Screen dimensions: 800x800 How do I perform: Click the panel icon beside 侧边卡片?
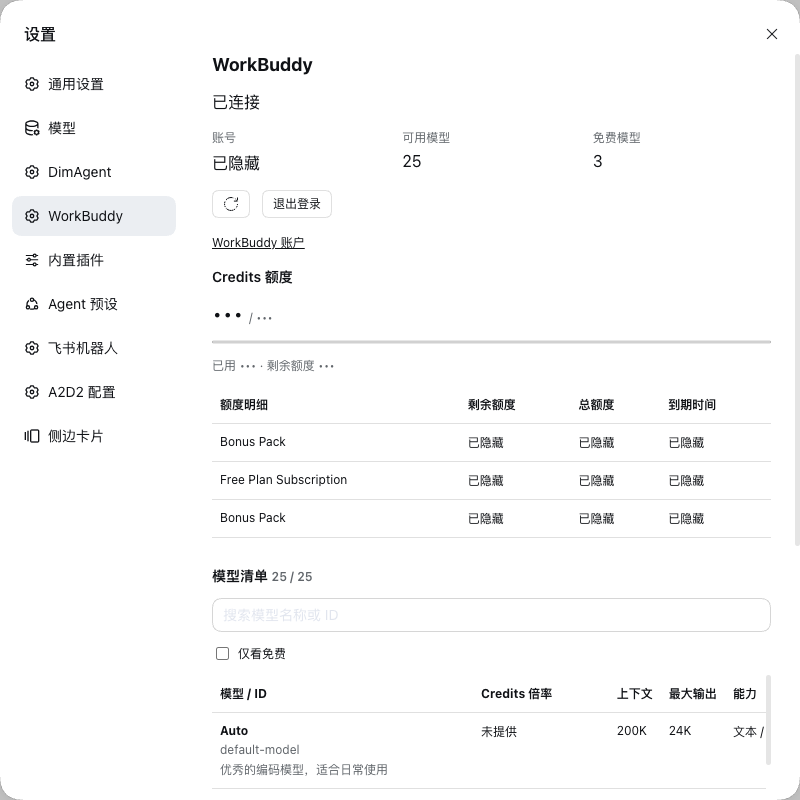click(x=32, y=436)
